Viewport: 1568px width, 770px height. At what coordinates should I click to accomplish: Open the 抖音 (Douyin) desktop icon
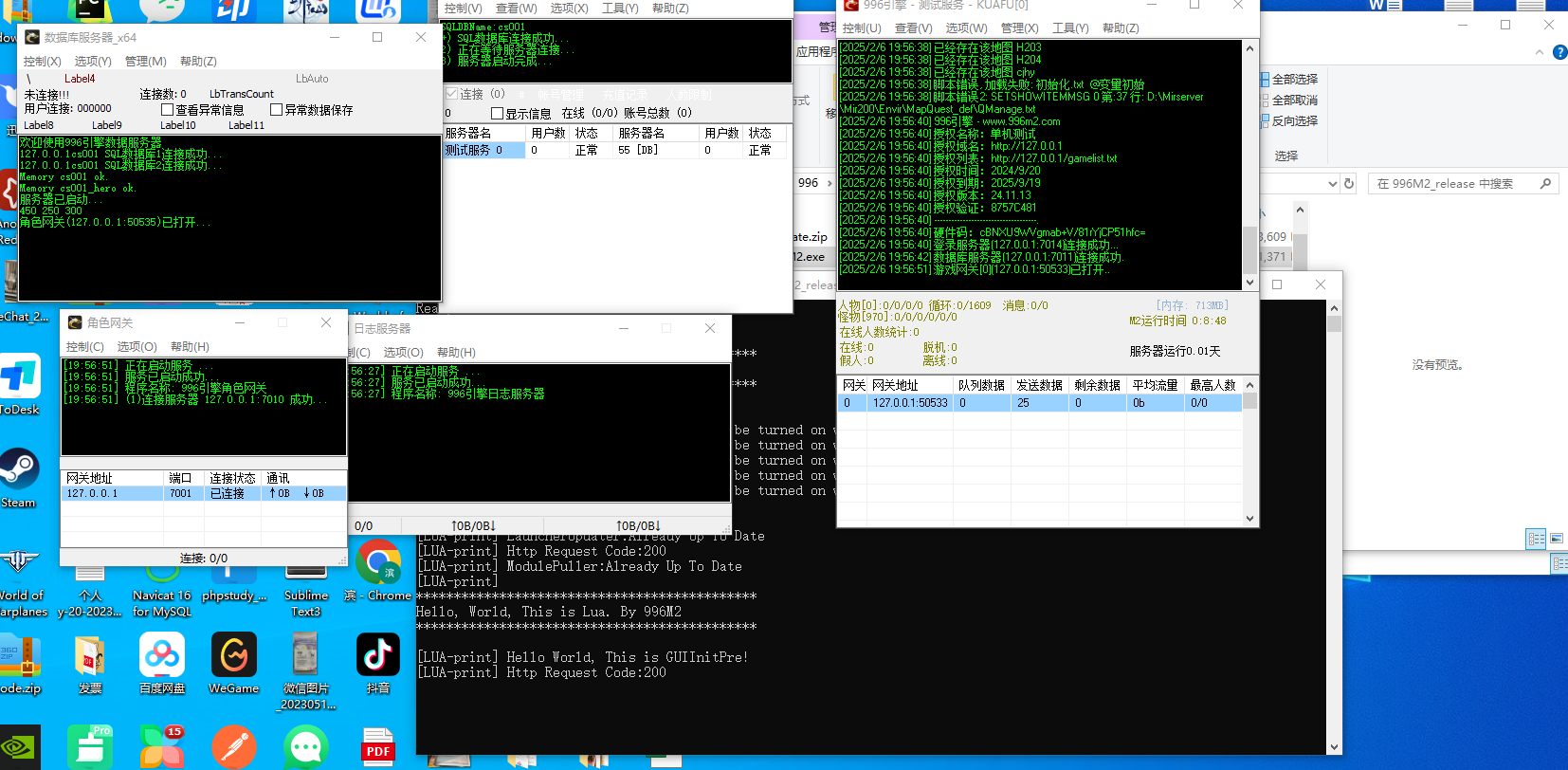(377, 656)
